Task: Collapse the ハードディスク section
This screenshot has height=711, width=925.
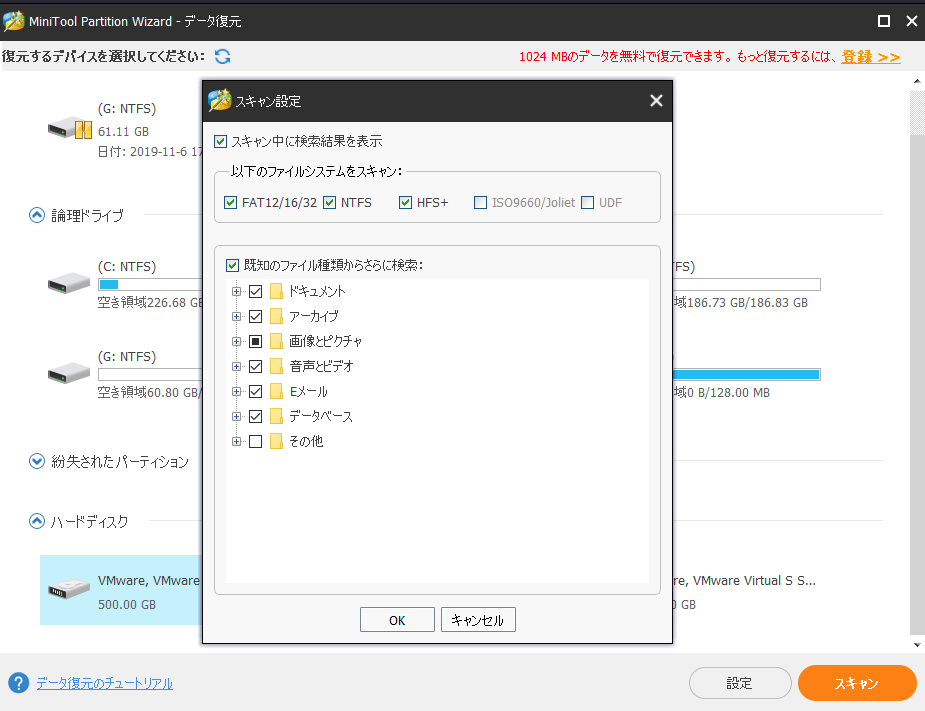Action: coord(37,521)
